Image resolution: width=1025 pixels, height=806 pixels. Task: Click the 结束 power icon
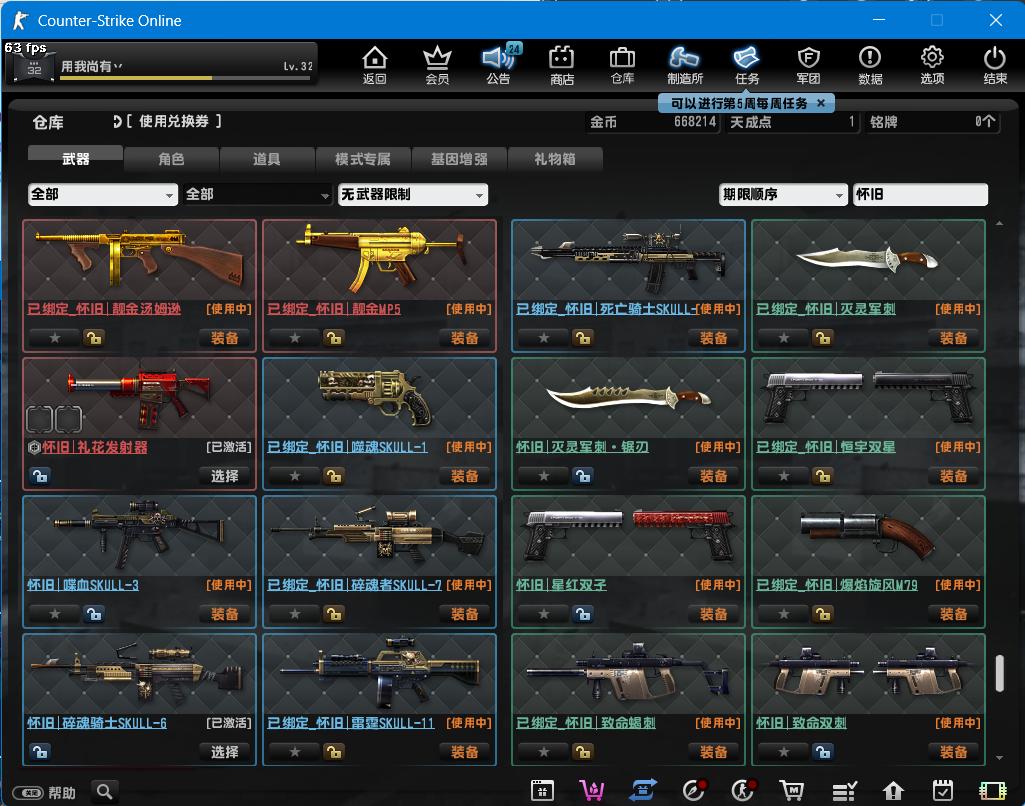pyautogui.click(x=995, y=65)
